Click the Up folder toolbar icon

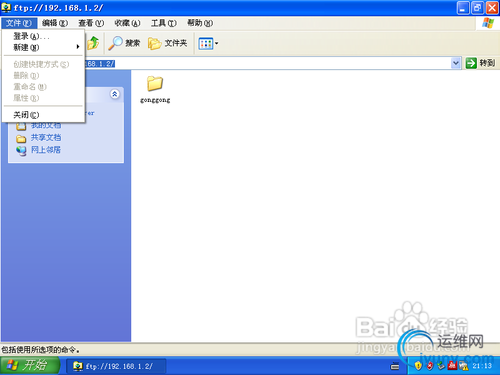(93, 43)
